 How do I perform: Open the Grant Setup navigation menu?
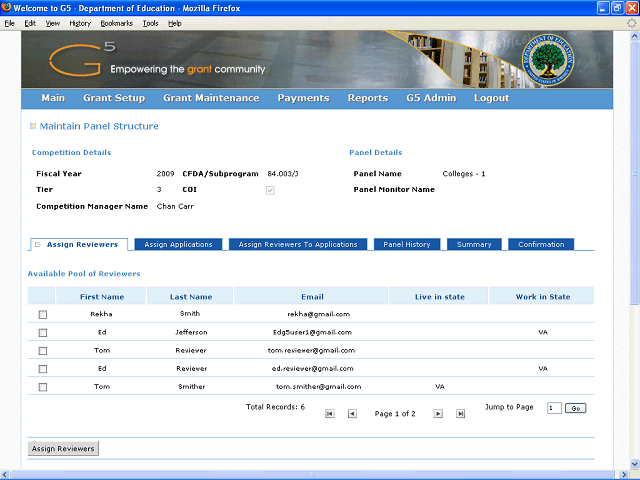tap(114, 98)
